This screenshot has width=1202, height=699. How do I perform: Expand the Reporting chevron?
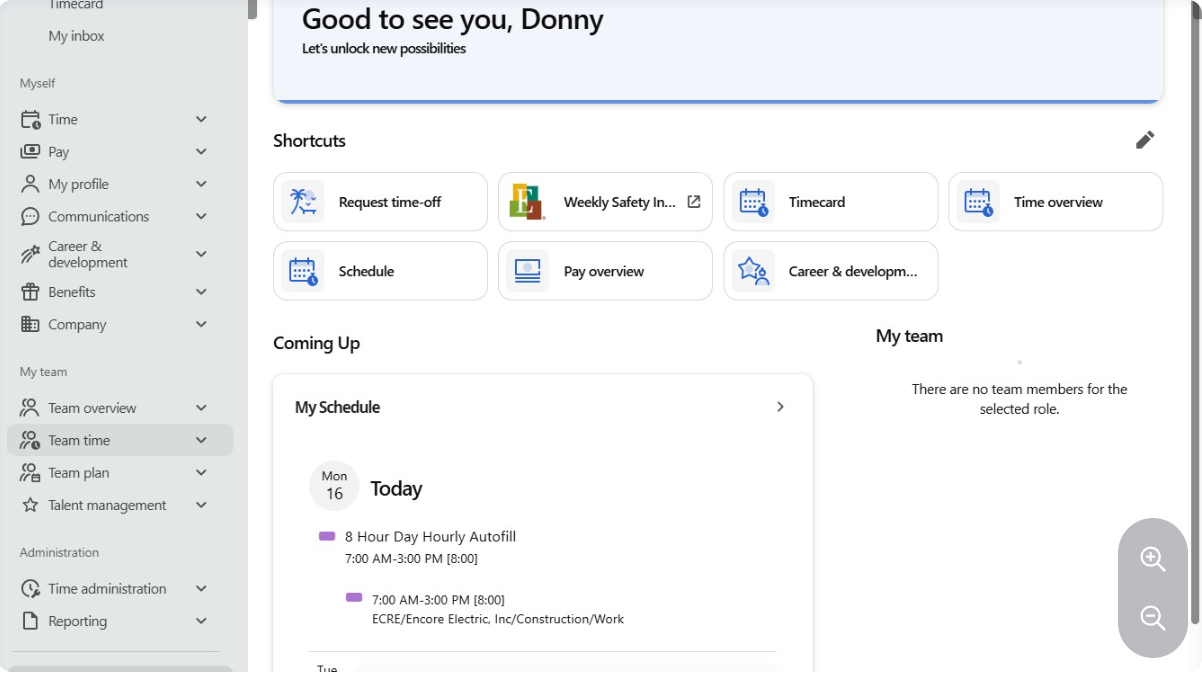pyautogui.click(x=201, y=621)
